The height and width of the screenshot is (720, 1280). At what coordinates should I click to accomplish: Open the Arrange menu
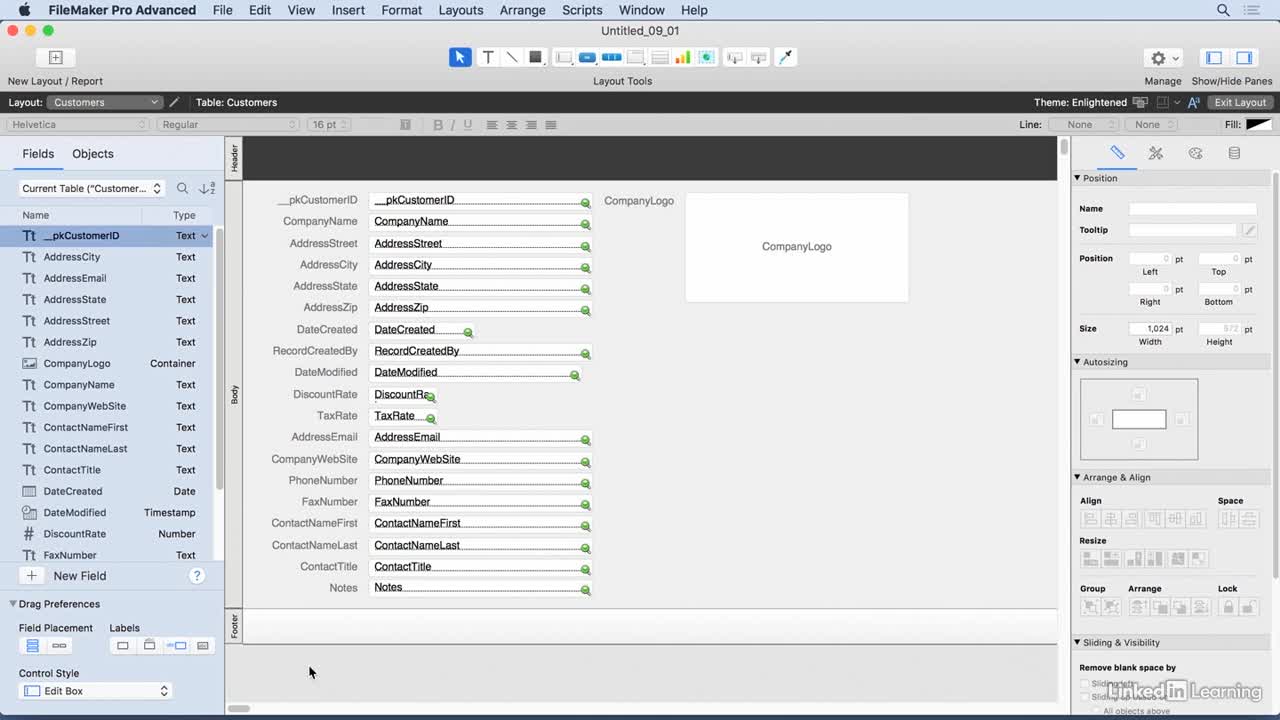click(523, 10)
